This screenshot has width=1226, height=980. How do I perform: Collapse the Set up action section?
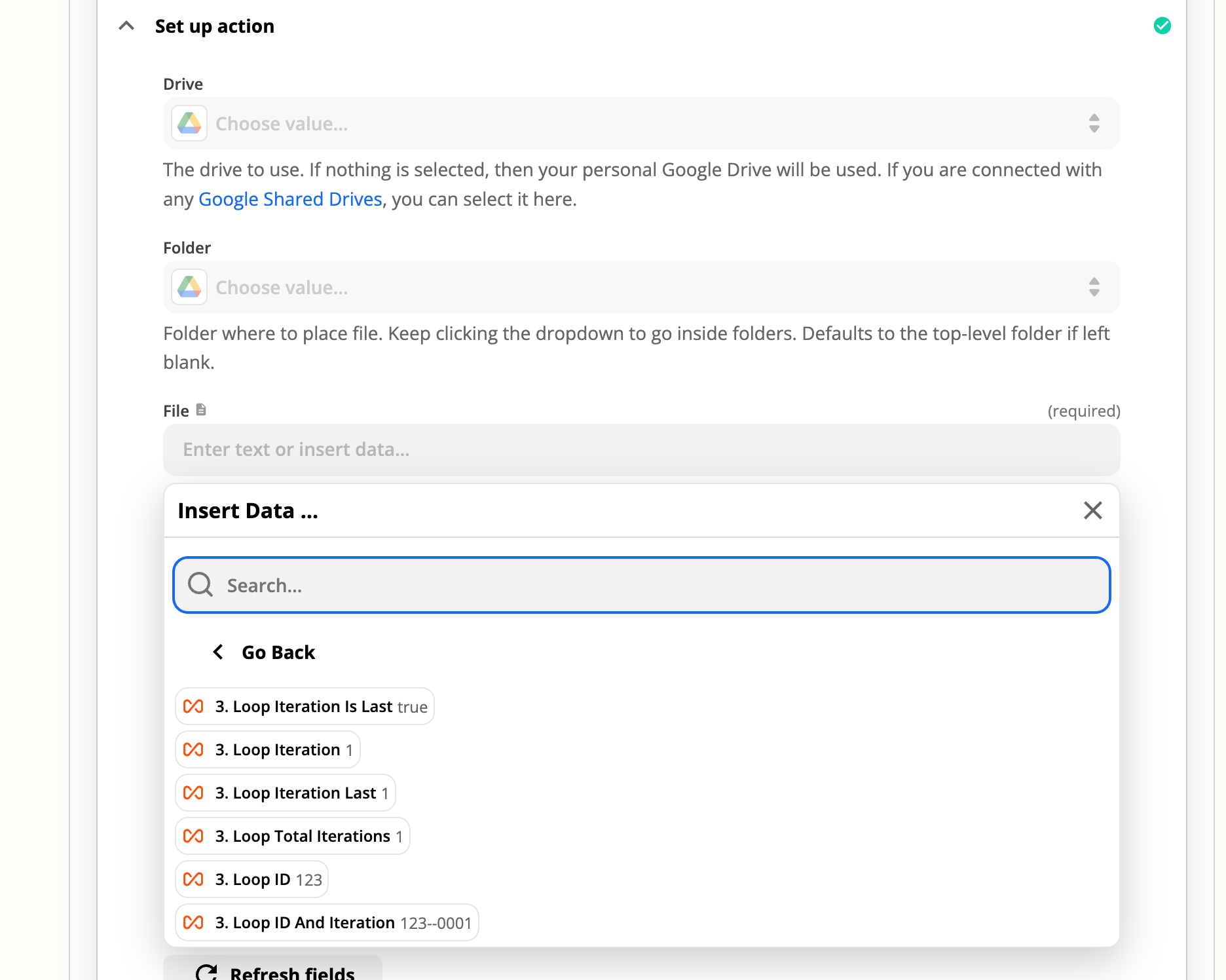click(126, 26)
